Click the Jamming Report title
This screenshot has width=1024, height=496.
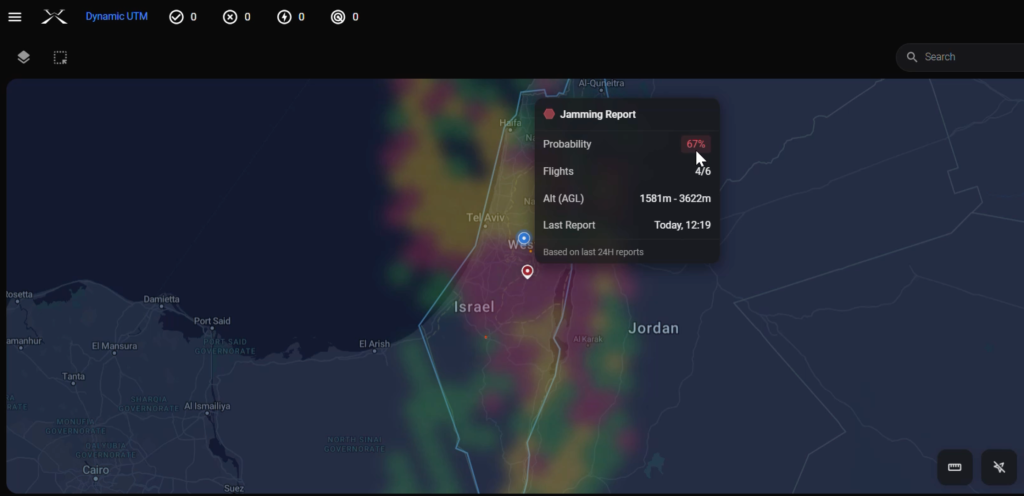(598, 114)
